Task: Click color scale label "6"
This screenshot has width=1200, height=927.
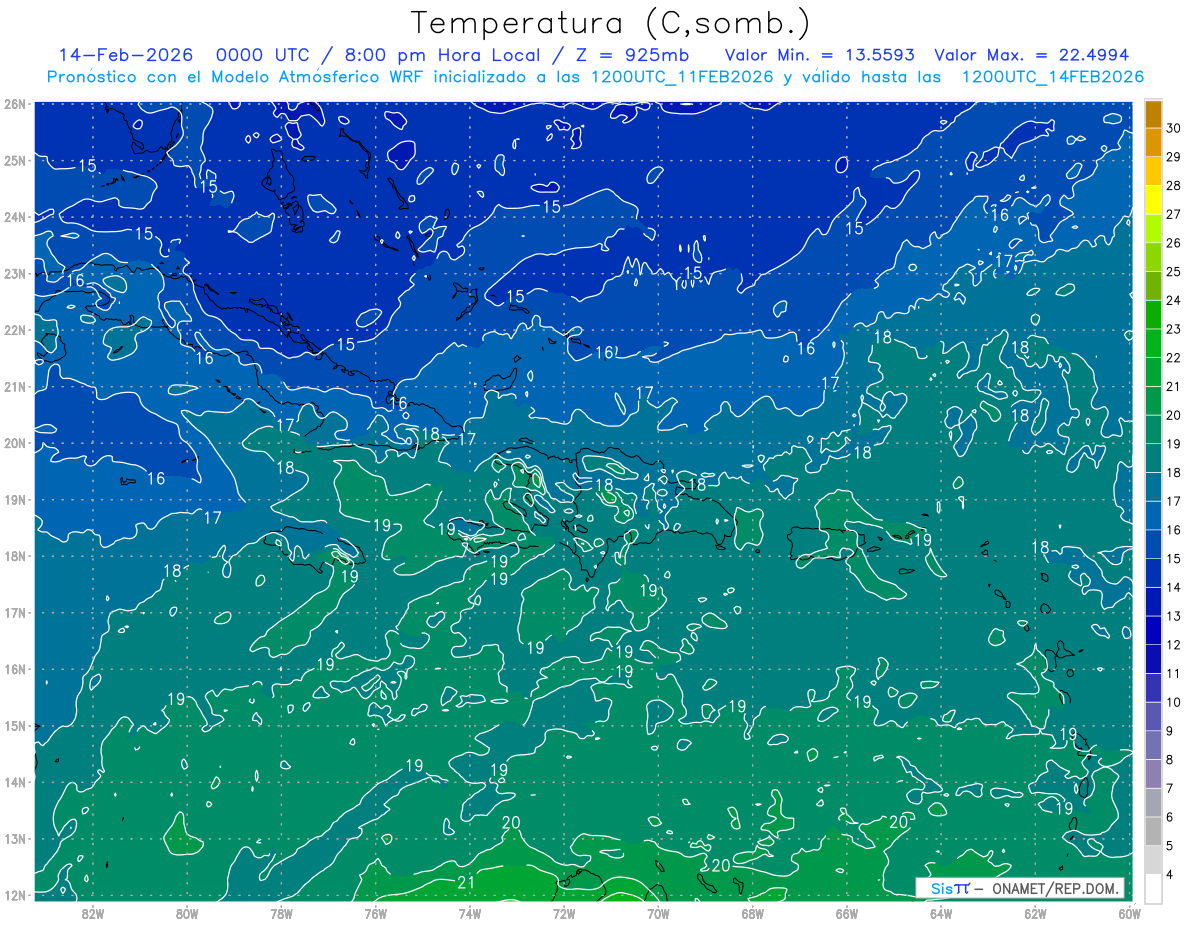Action: pyautogui.click(x=1170, y=817)
